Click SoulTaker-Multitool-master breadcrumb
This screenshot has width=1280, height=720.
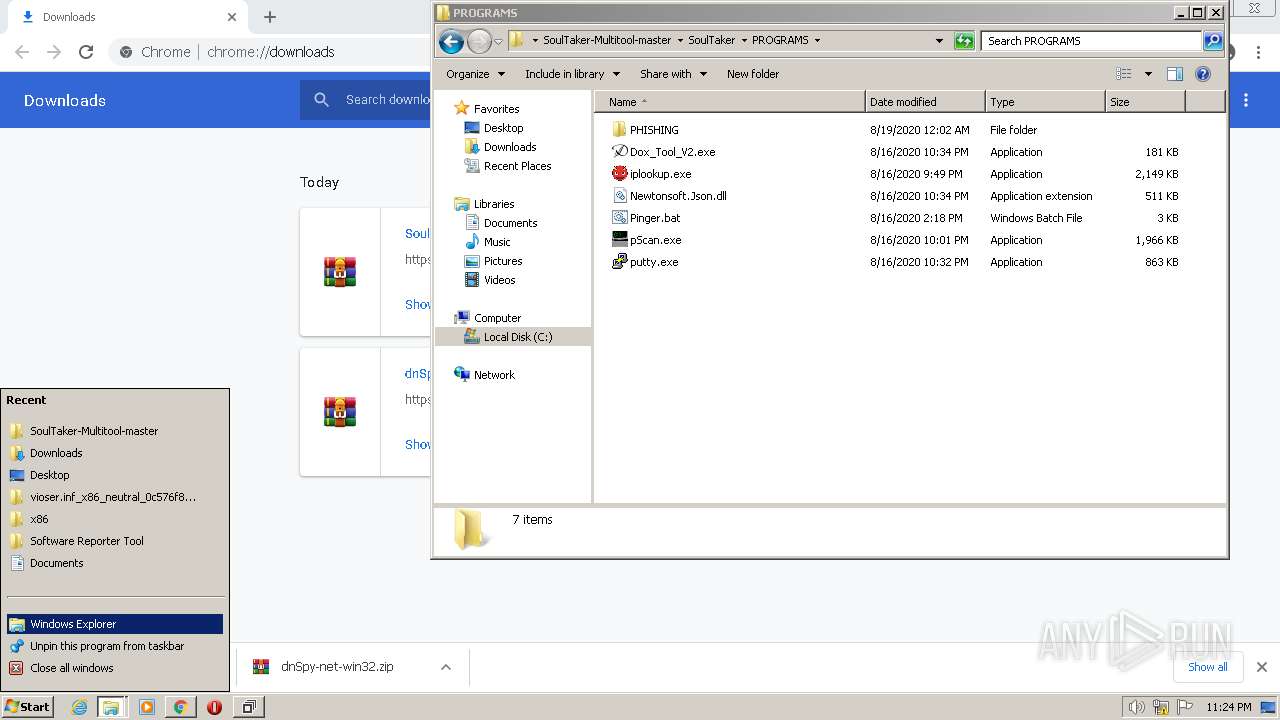point(607,41)
